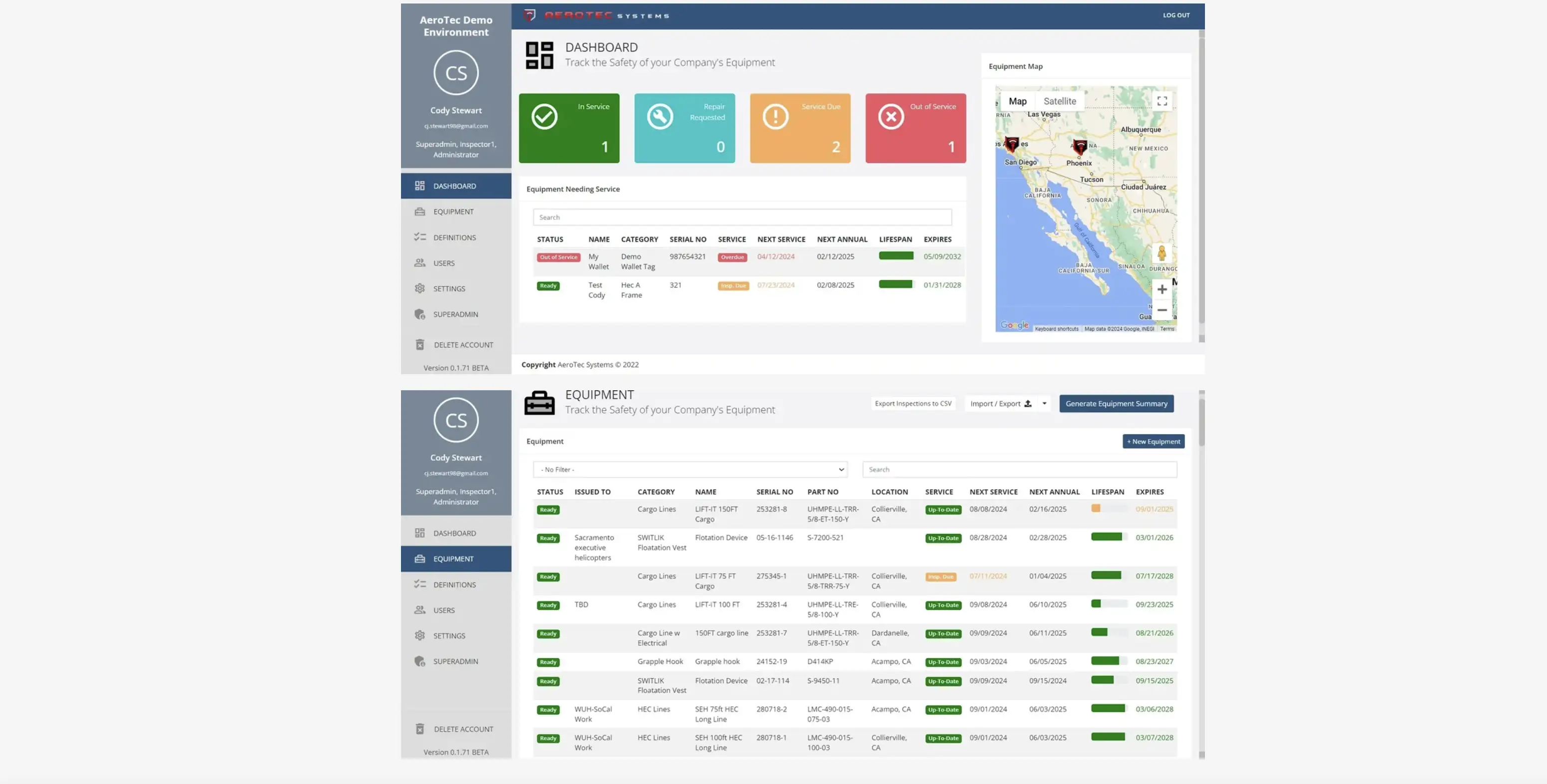
Task: Click serial number 280718-2 in the table
Action: pos(771,709)
